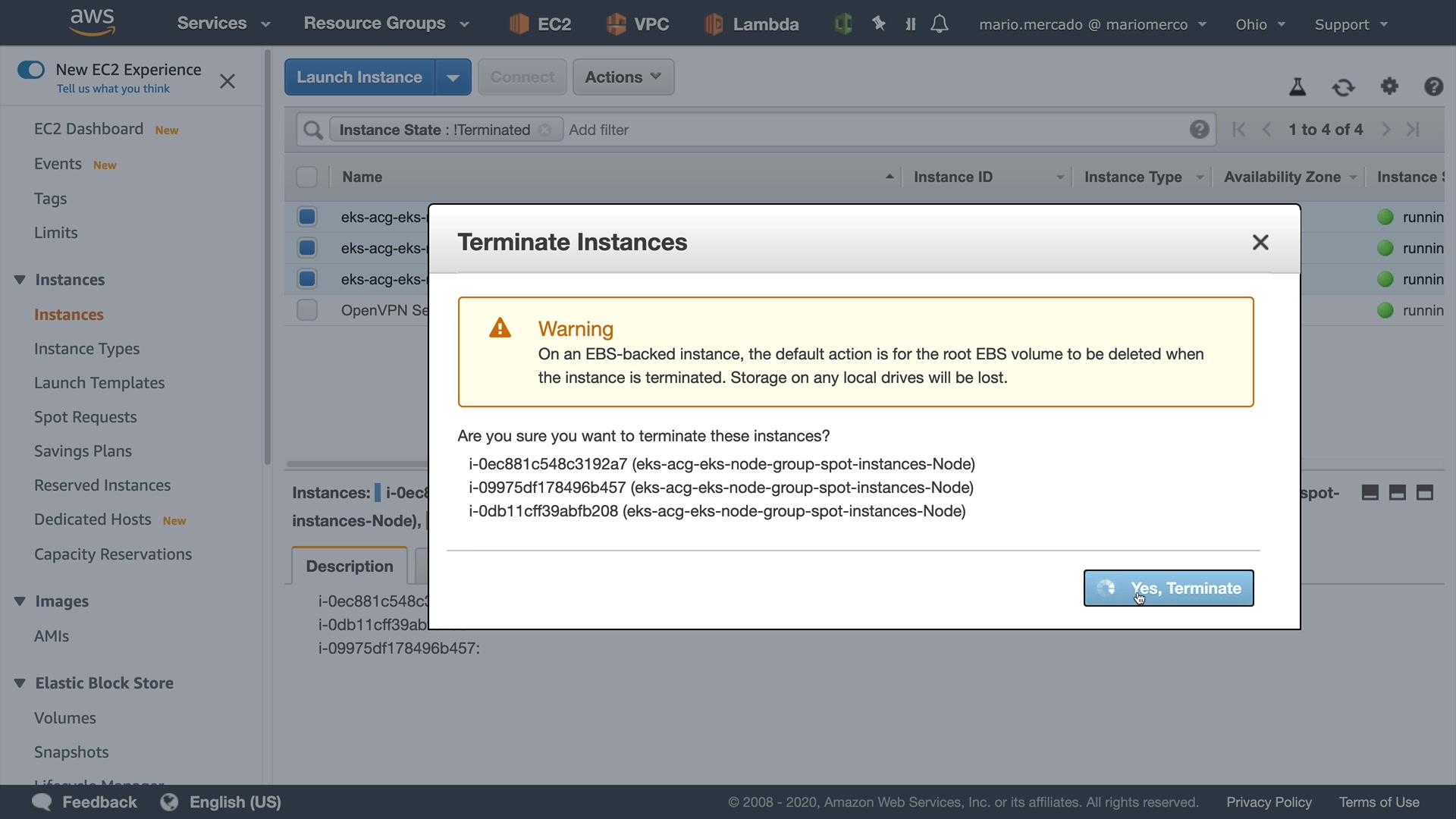Confirm with Yes, Terminate button
The height and width of the screenshot is (819, 1456).
pyautogui.click(x=1168, y=588)
